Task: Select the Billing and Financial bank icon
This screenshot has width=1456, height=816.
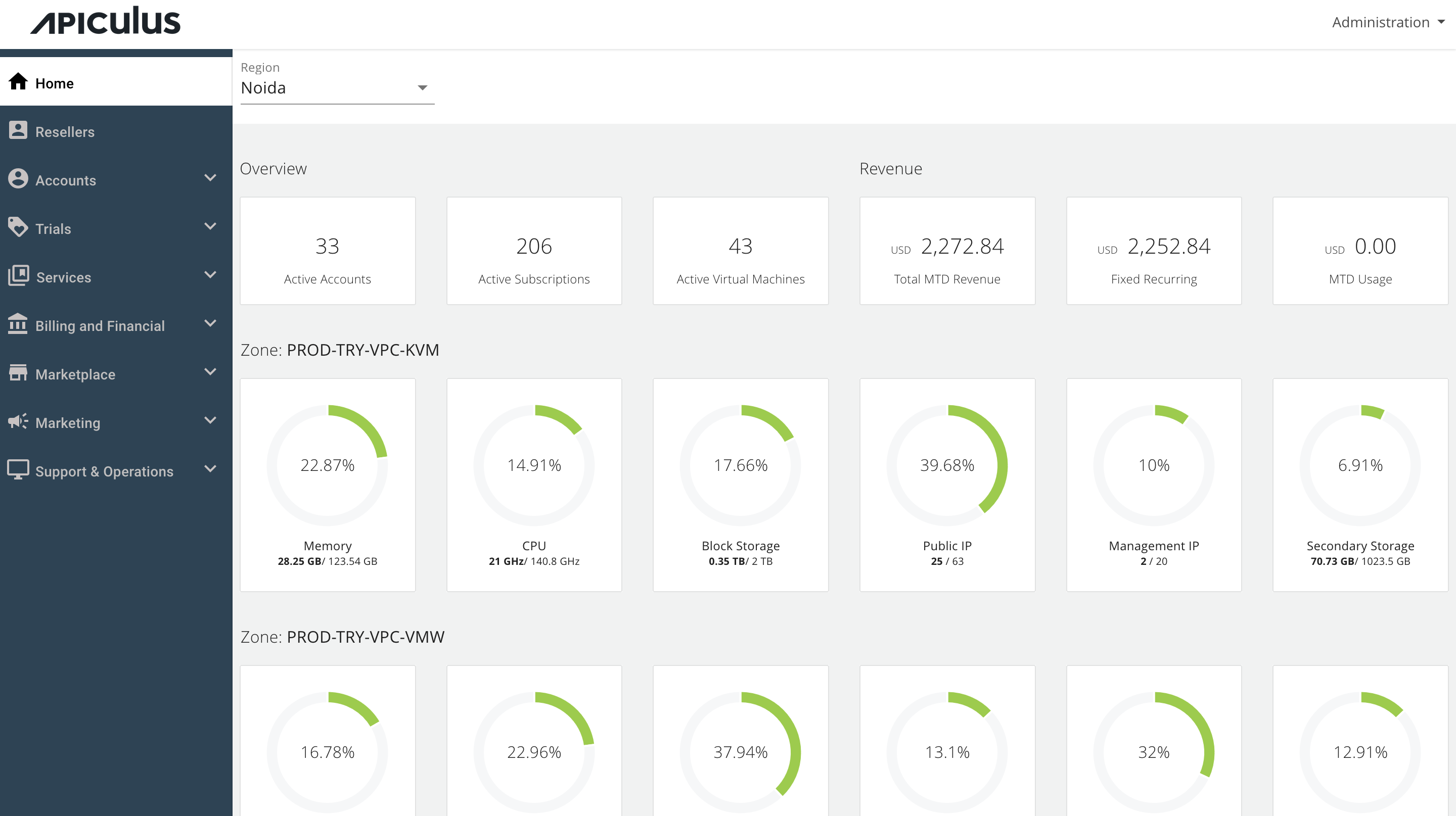Action: pos(18,325)
